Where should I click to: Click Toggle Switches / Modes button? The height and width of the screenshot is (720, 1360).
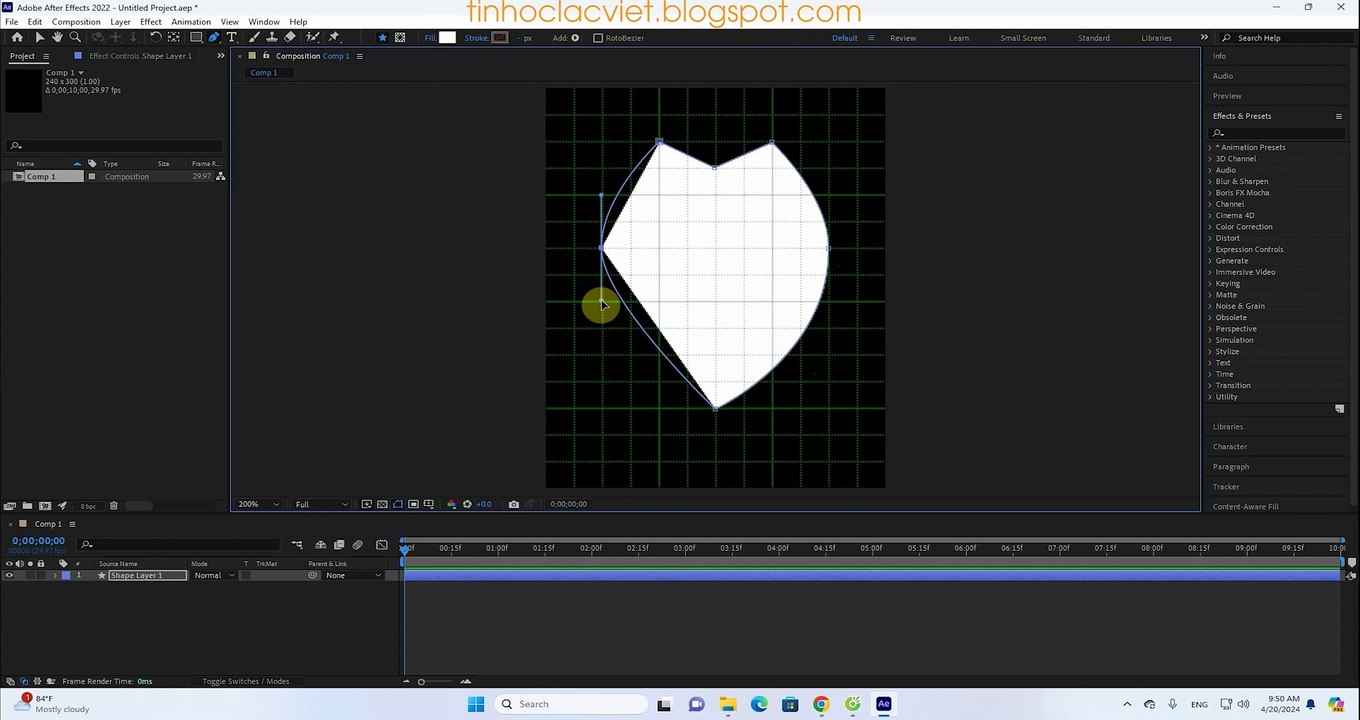(245, 681)
